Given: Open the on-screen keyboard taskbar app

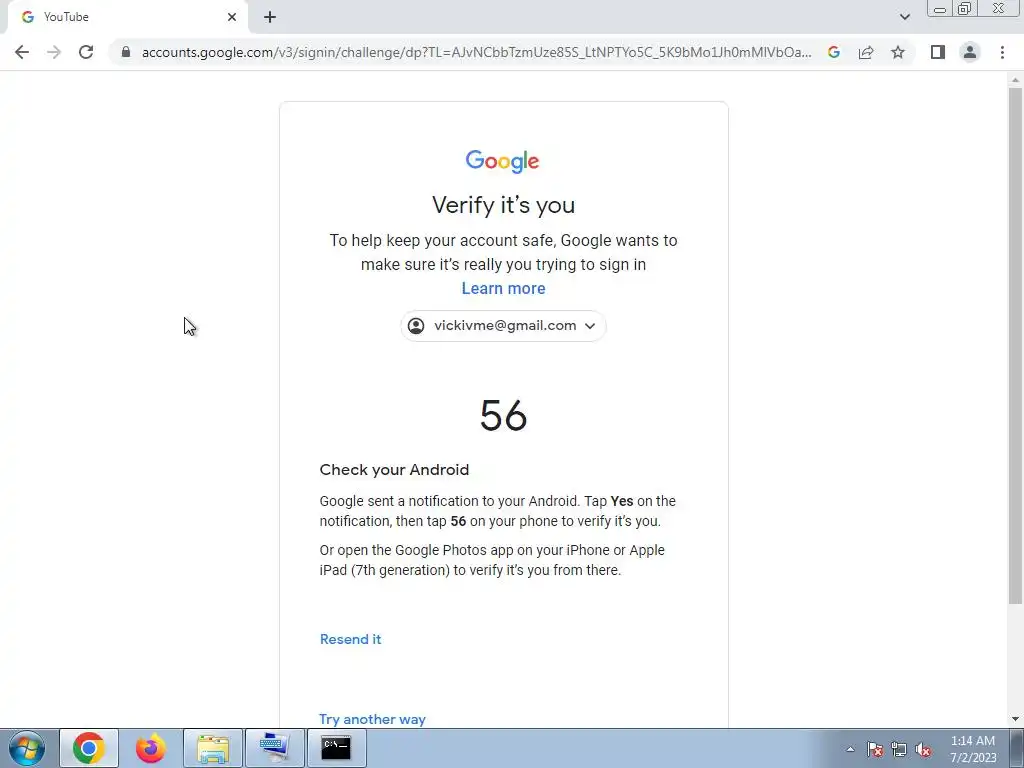Looking at the screenshot, I should coord(275,748).
